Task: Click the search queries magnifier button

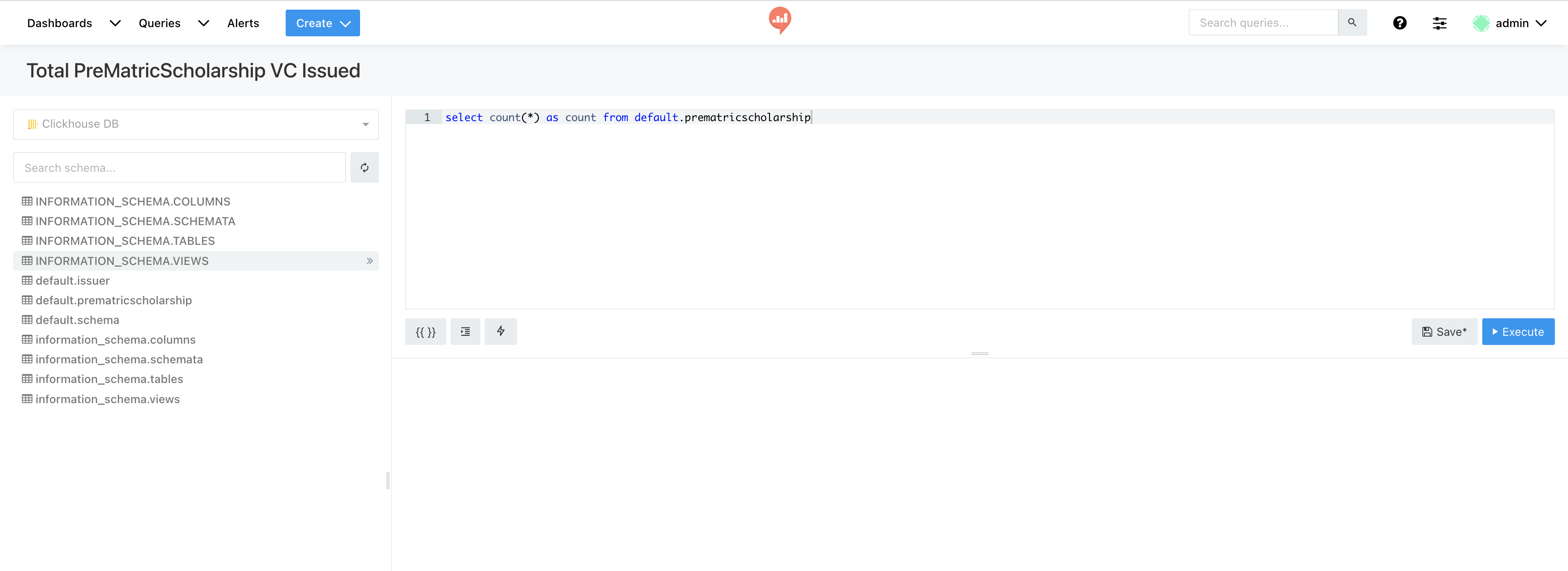Action: click(x=1352, y=22)
